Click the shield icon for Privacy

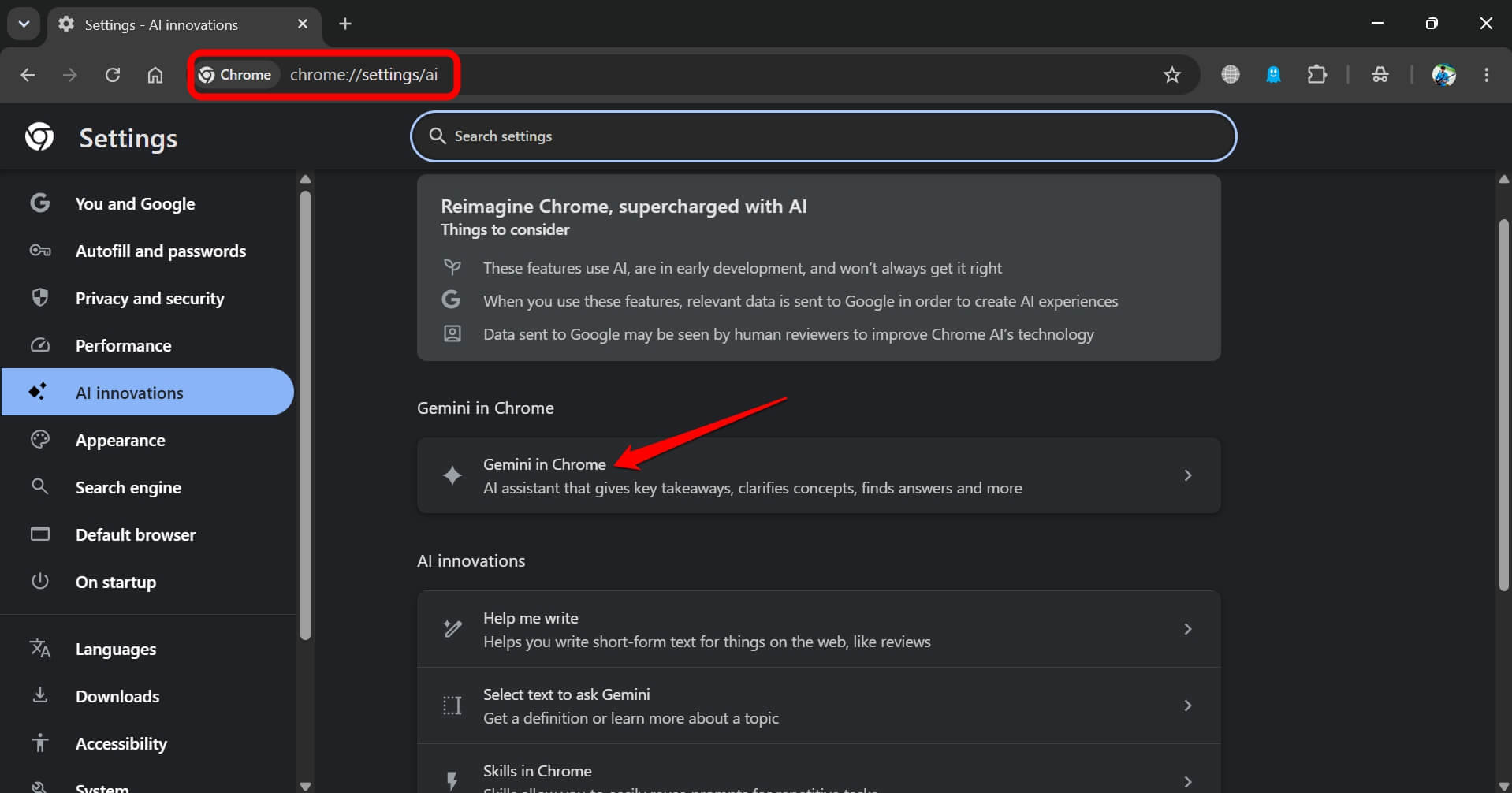[40, 297]
